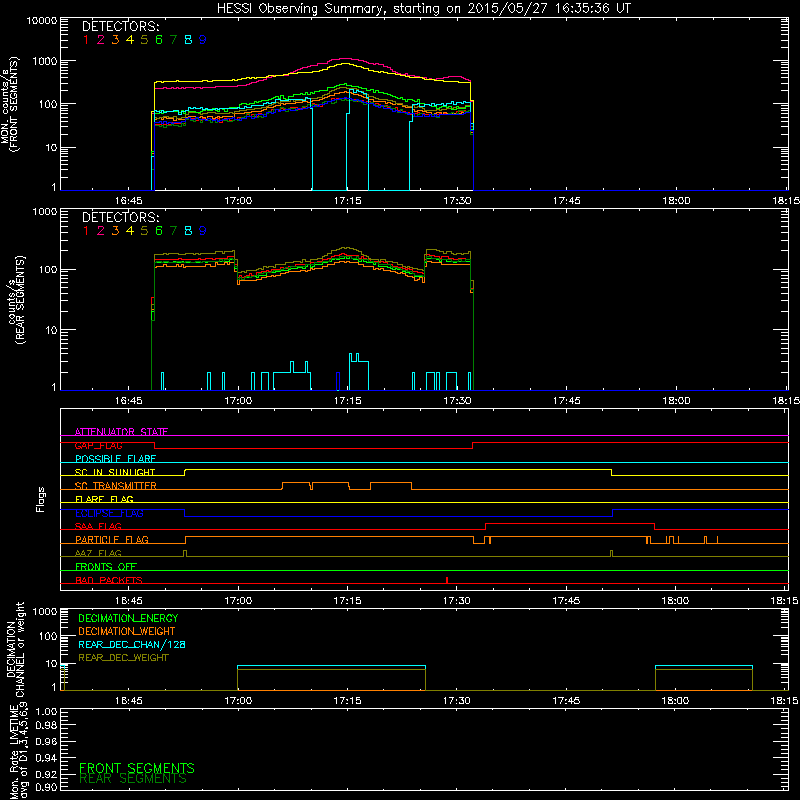Click the SC_TRANSMITTER flag label
Viewport: 800px width, 800px height.
pos(116,486)
